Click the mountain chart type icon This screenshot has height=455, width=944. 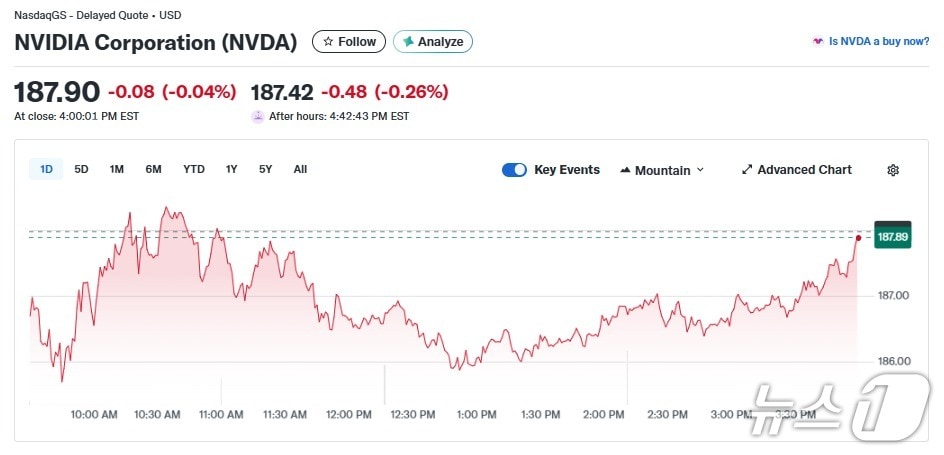(625, 170)
